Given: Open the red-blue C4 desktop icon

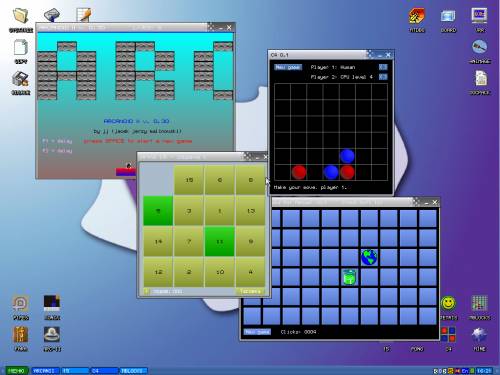Looking at the screenshot, I should (x=448, y=335).
